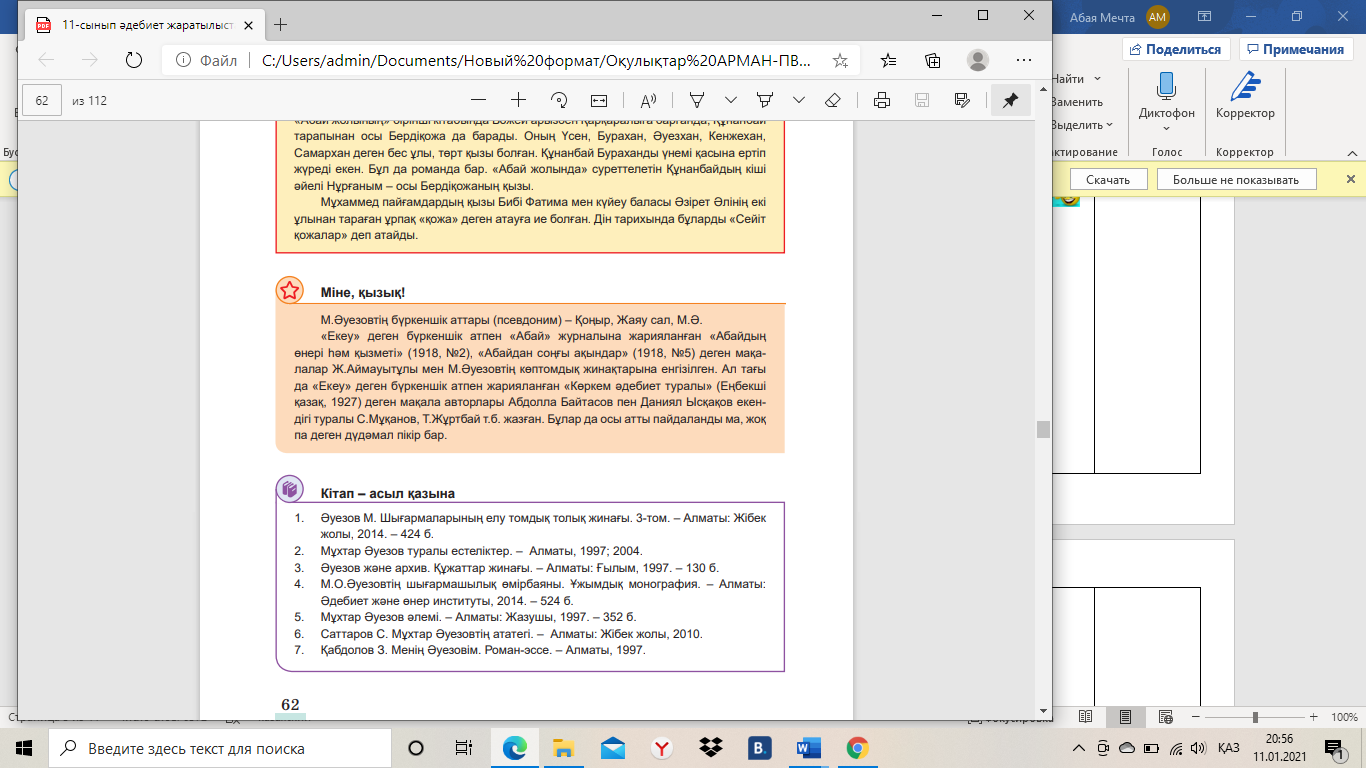Click Word's Примечания button
Viewport: 1366px width, 768px height.
pos(1296,49)
